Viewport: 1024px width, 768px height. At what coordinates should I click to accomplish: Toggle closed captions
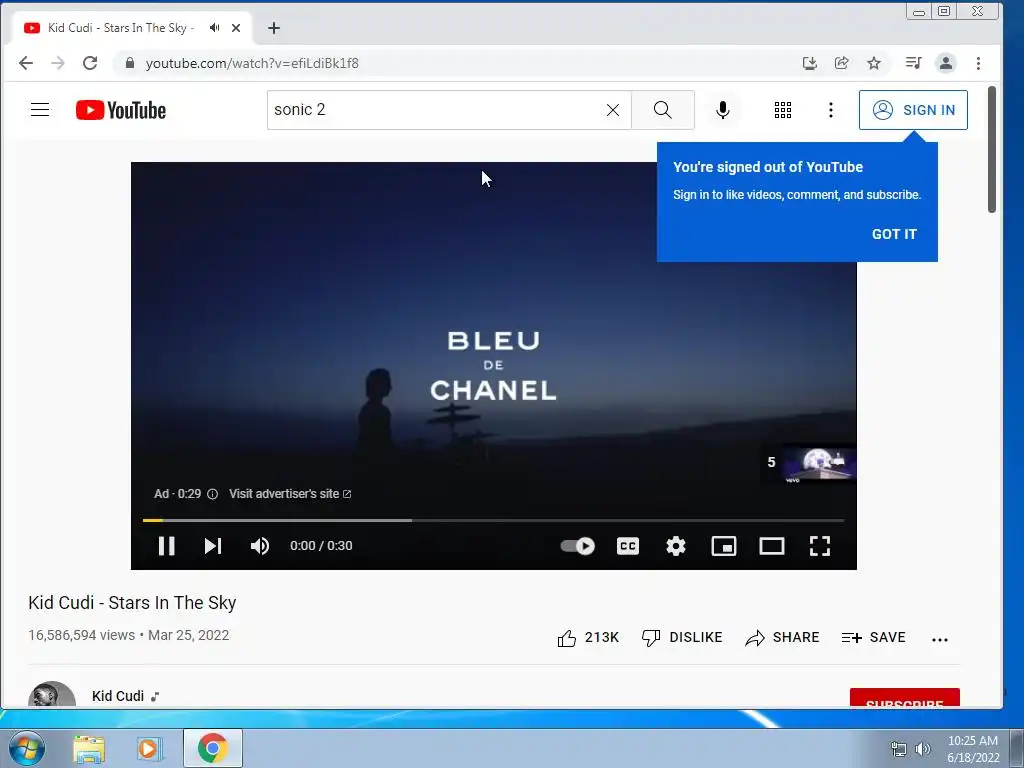(628, 546)
